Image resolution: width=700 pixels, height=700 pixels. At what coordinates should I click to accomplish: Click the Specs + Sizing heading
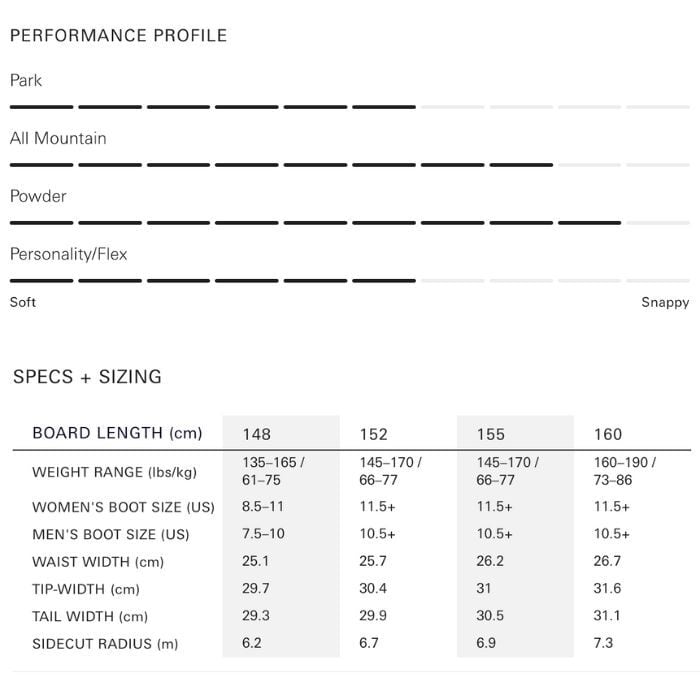87,377
